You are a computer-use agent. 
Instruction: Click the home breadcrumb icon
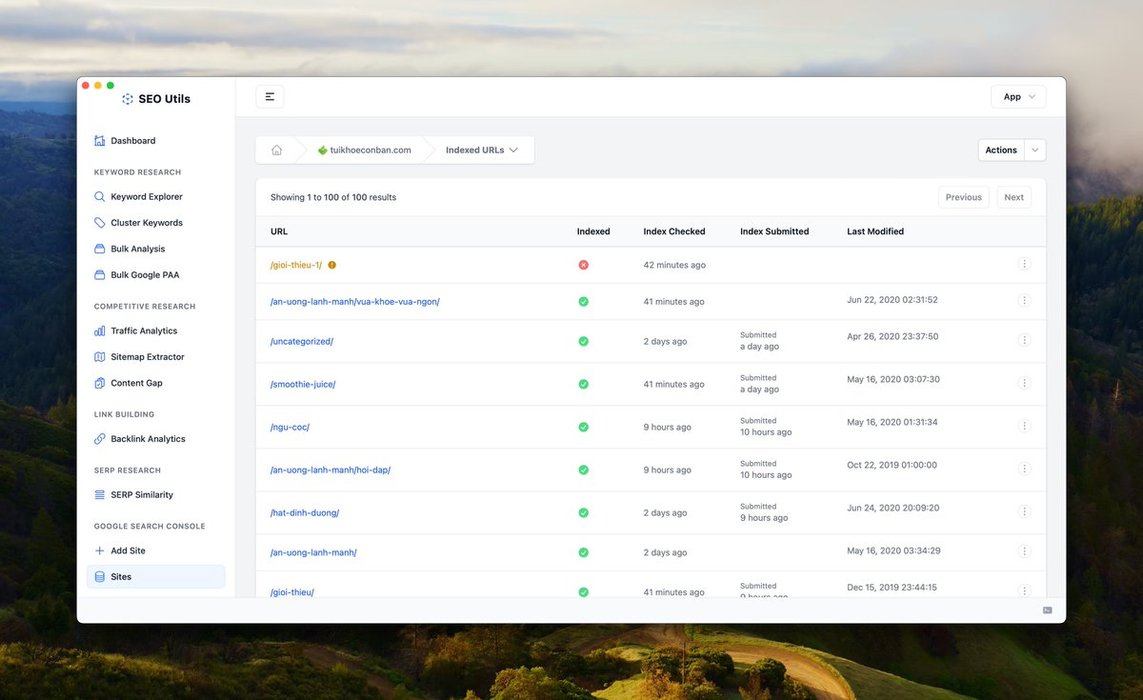276,150
